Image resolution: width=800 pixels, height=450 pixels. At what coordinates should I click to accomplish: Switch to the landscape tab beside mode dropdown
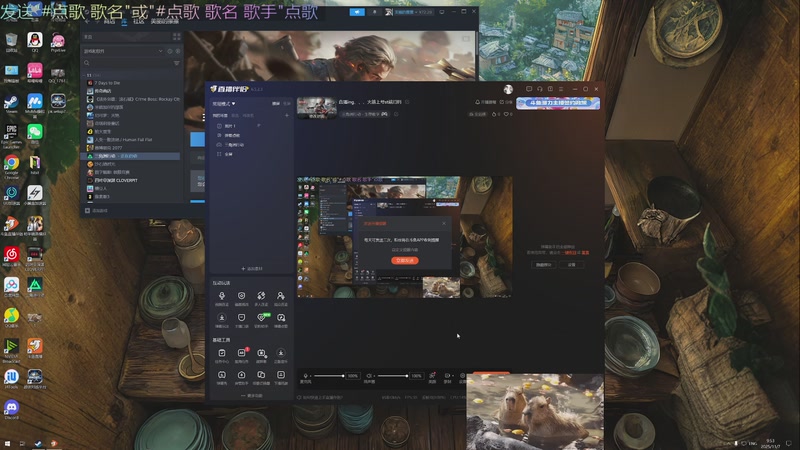(x=276, y=104)
